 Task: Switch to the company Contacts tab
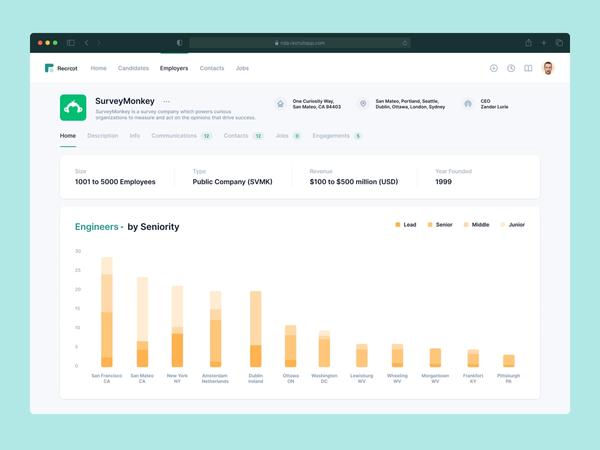[243, 136]
